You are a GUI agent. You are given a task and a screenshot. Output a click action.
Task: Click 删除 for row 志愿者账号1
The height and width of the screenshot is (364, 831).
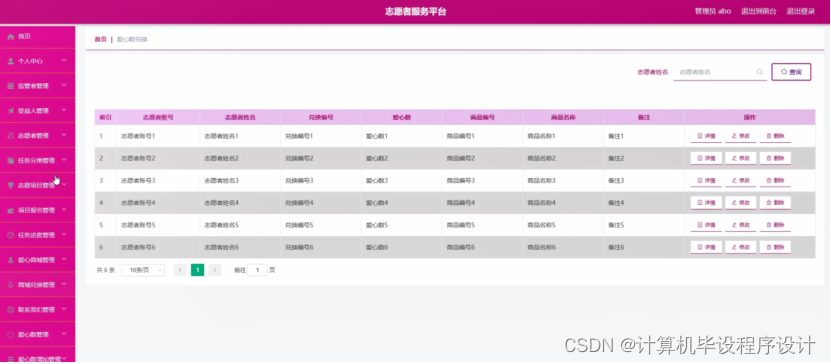click(775, 136)
